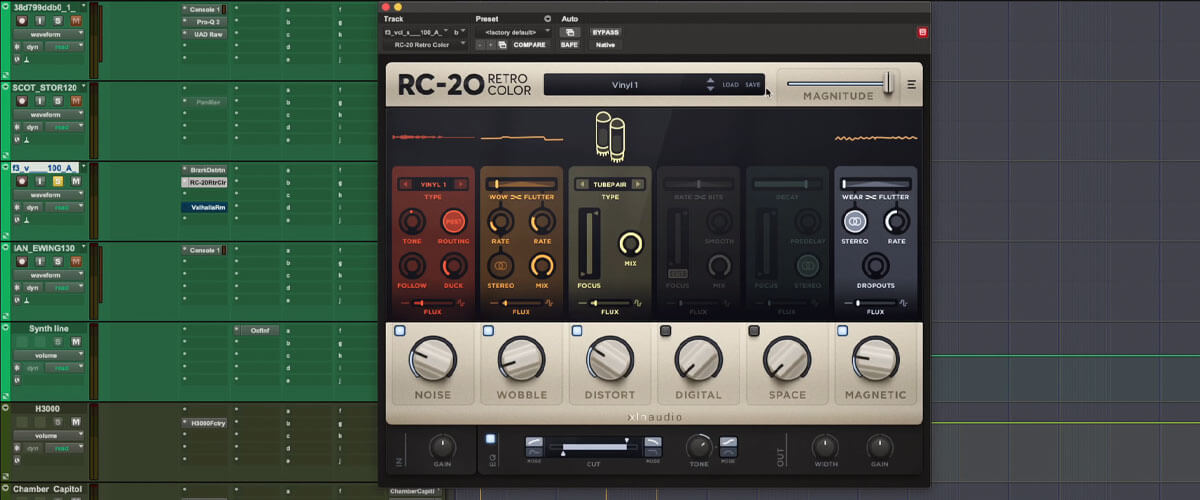The width and height of the screenshot is (1200, 500).
Task: Click the RATE knob in Magnetic module
Action: (x=897, y=221)
